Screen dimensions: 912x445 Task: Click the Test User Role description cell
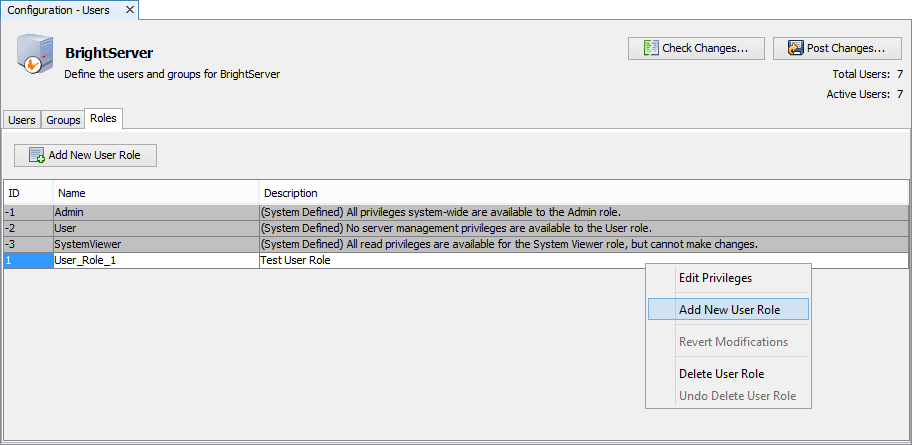tap(420, 260)
